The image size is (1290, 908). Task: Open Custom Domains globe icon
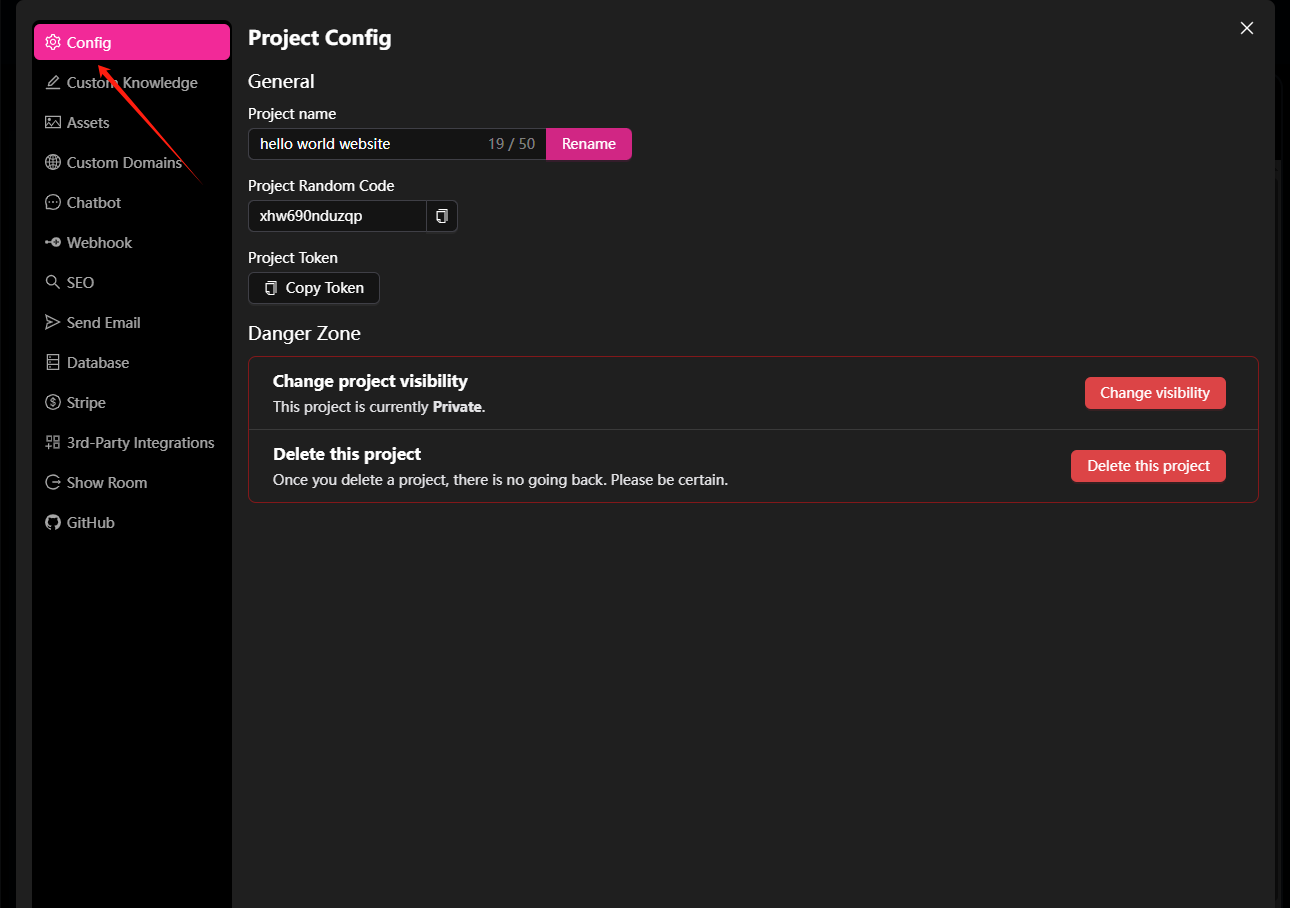[x=53, y=163]
